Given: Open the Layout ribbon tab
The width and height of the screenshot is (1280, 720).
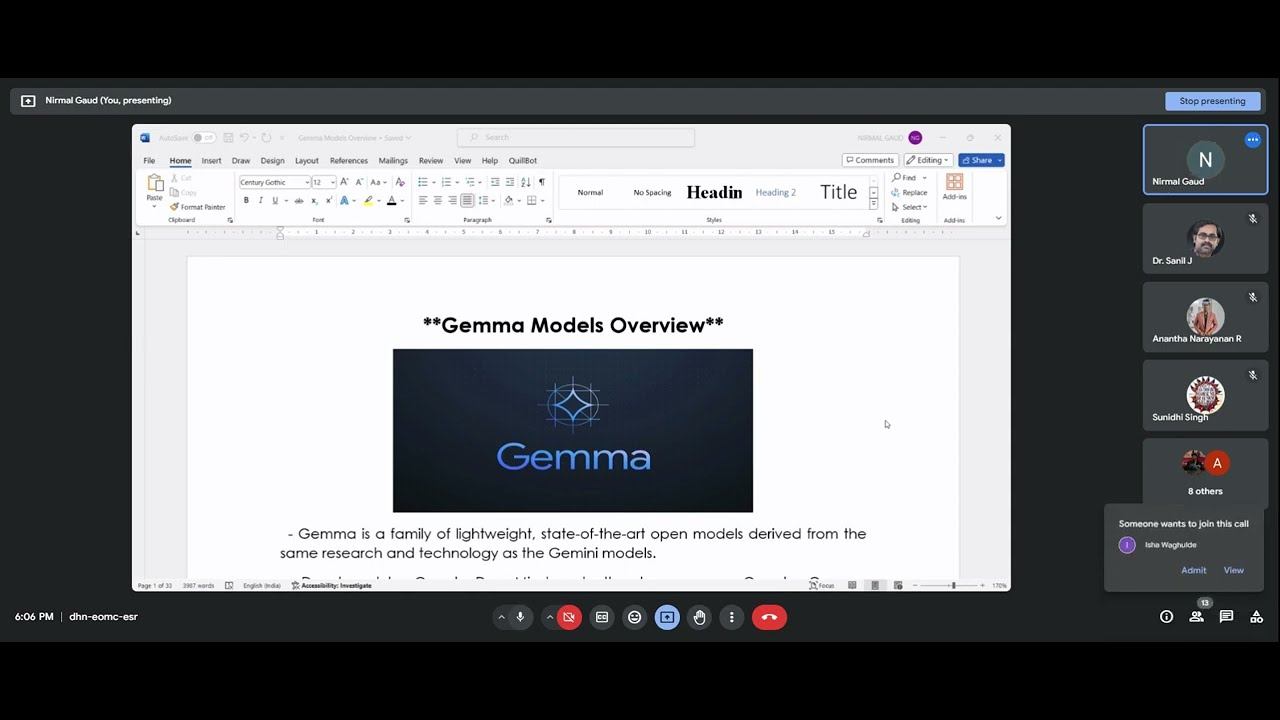Looking at the screenshot, I should (x=306, y=160).
